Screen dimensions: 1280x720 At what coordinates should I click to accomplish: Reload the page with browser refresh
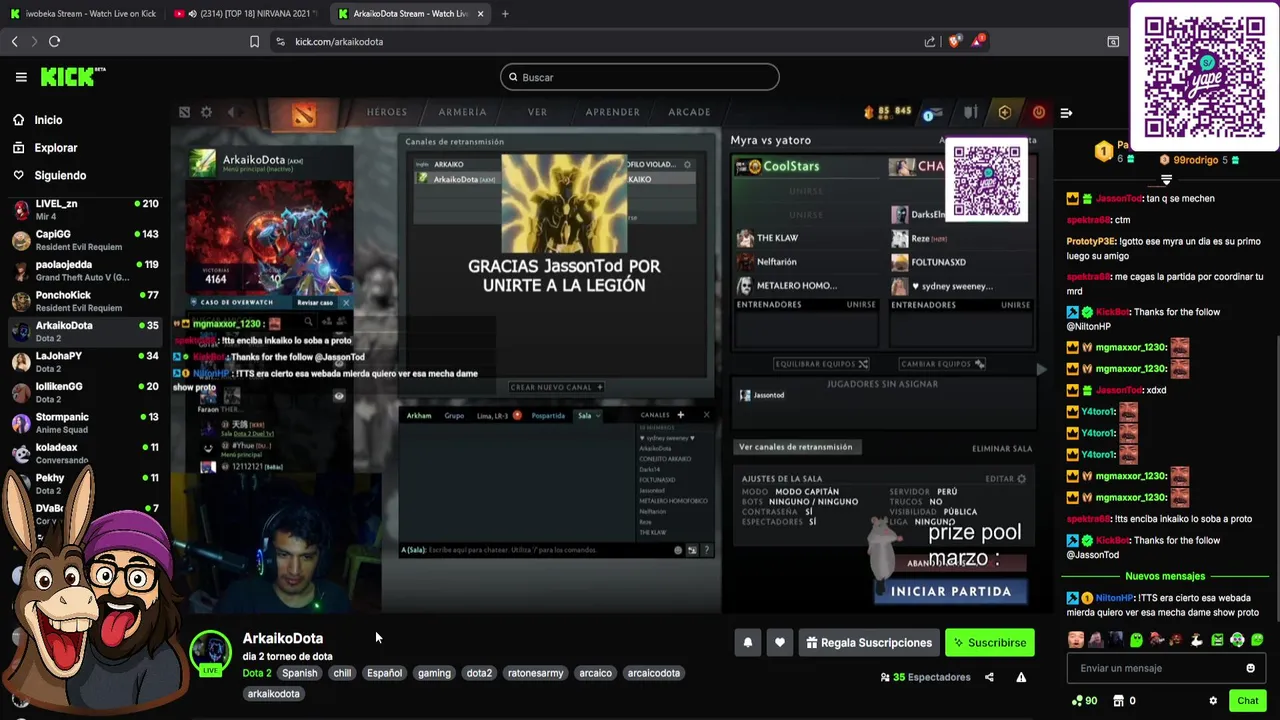click(54, 41)
